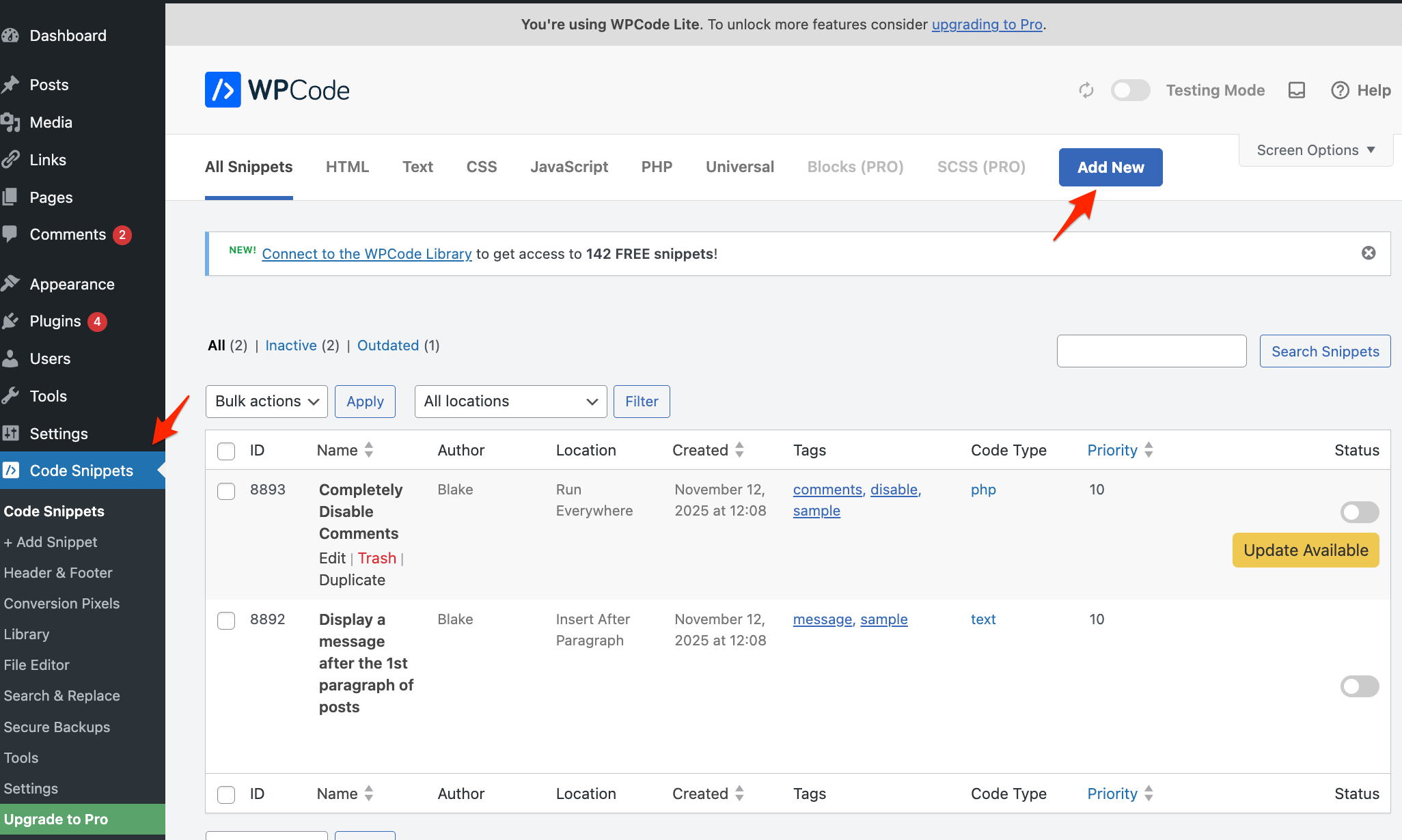Viewport: 1402px width, 840px height.
Task: Click the Help question mark icon
Action: coord(1340,90)
